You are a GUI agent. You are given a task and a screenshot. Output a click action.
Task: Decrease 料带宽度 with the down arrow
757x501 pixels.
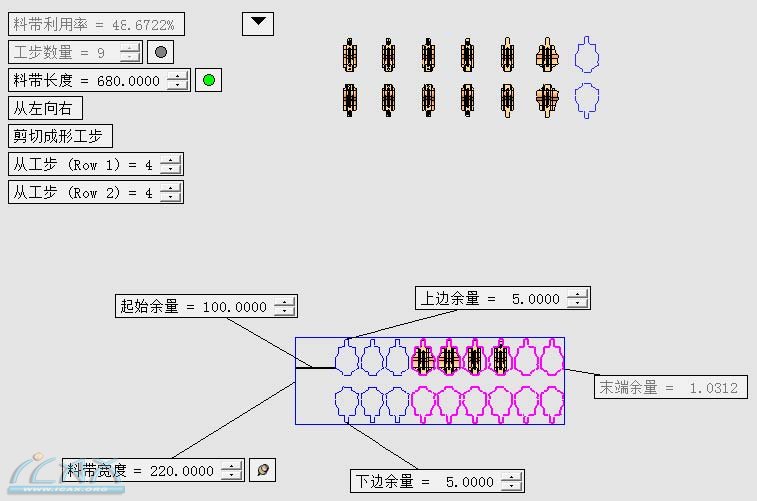[x=232, y=475]
